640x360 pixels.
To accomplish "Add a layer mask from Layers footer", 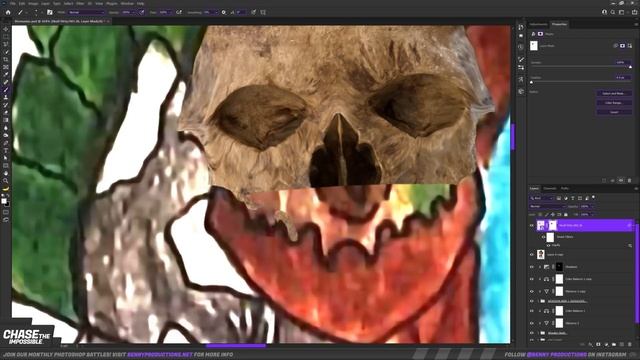I will 598,344.
